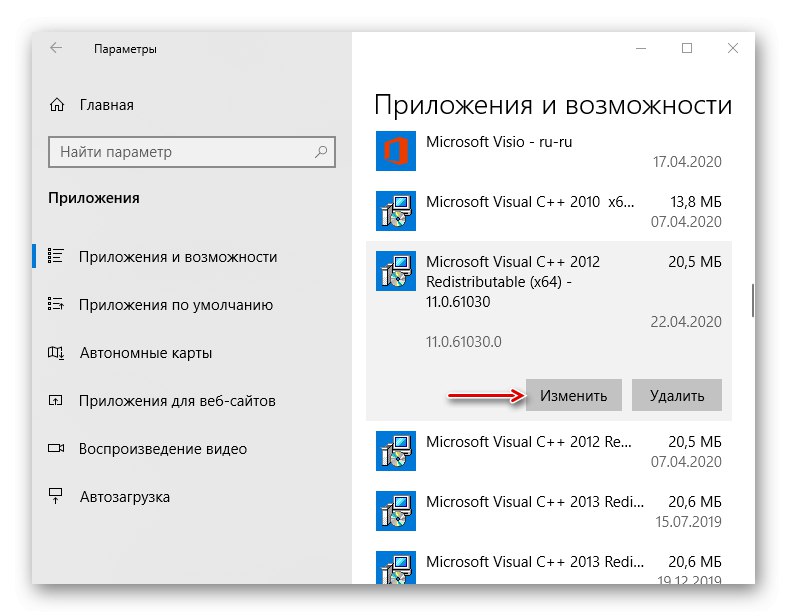Click the expanded Visual C++ 2012 x64 icon
Image resolution: width=787 pixels, height=616 pixels.
coord(396,271)
